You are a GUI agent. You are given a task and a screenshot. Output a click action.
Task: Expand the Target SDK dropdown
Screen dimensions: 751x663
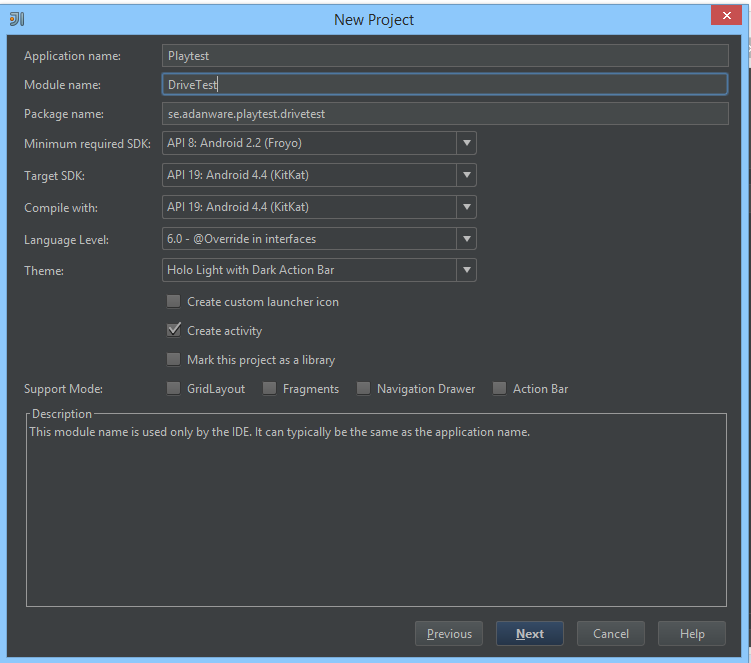pyautogui.click(x=466, y=175)
